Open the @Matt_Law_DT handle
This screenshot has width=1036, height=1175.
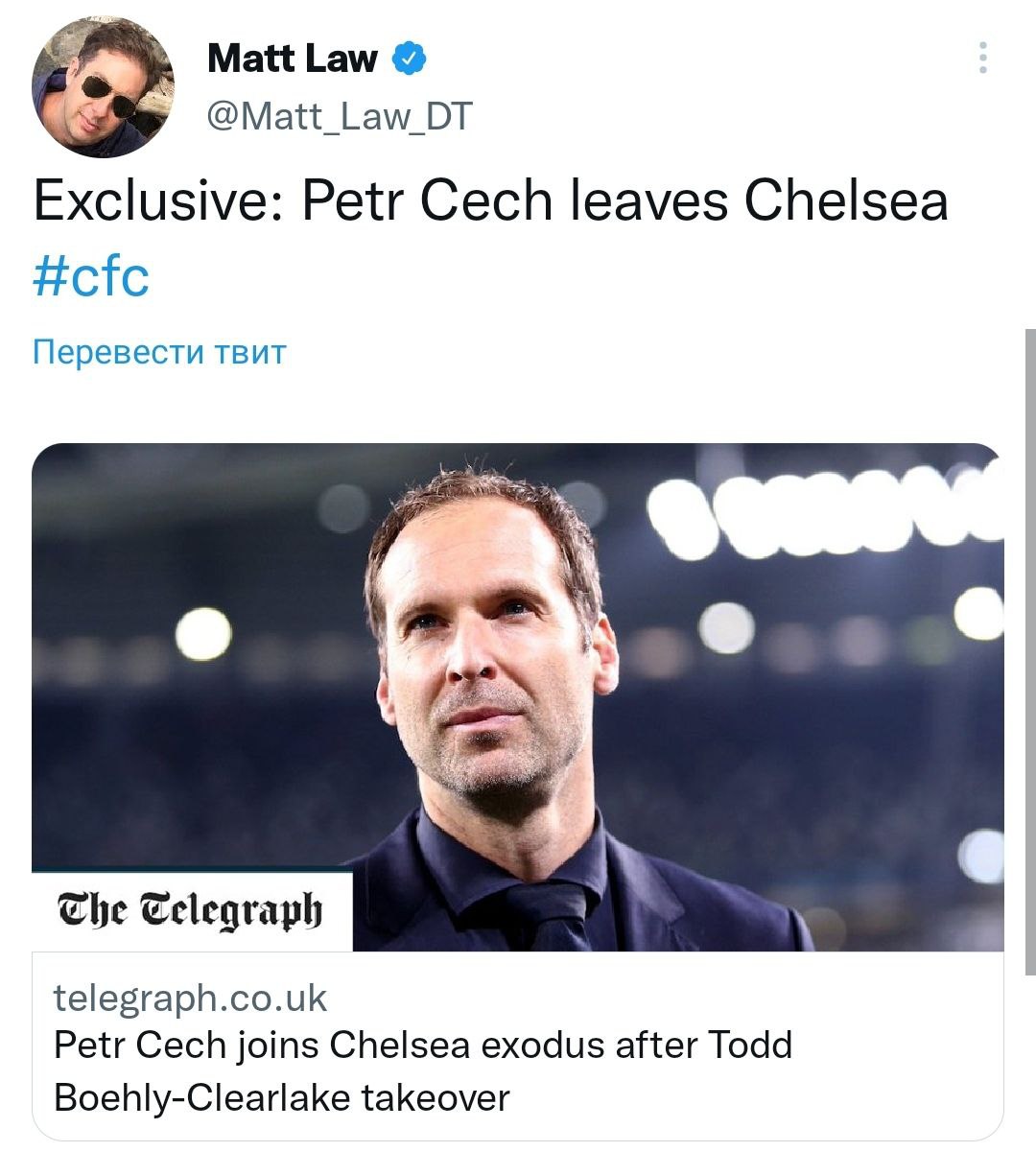pyautogui.click(x=340, y=116)
